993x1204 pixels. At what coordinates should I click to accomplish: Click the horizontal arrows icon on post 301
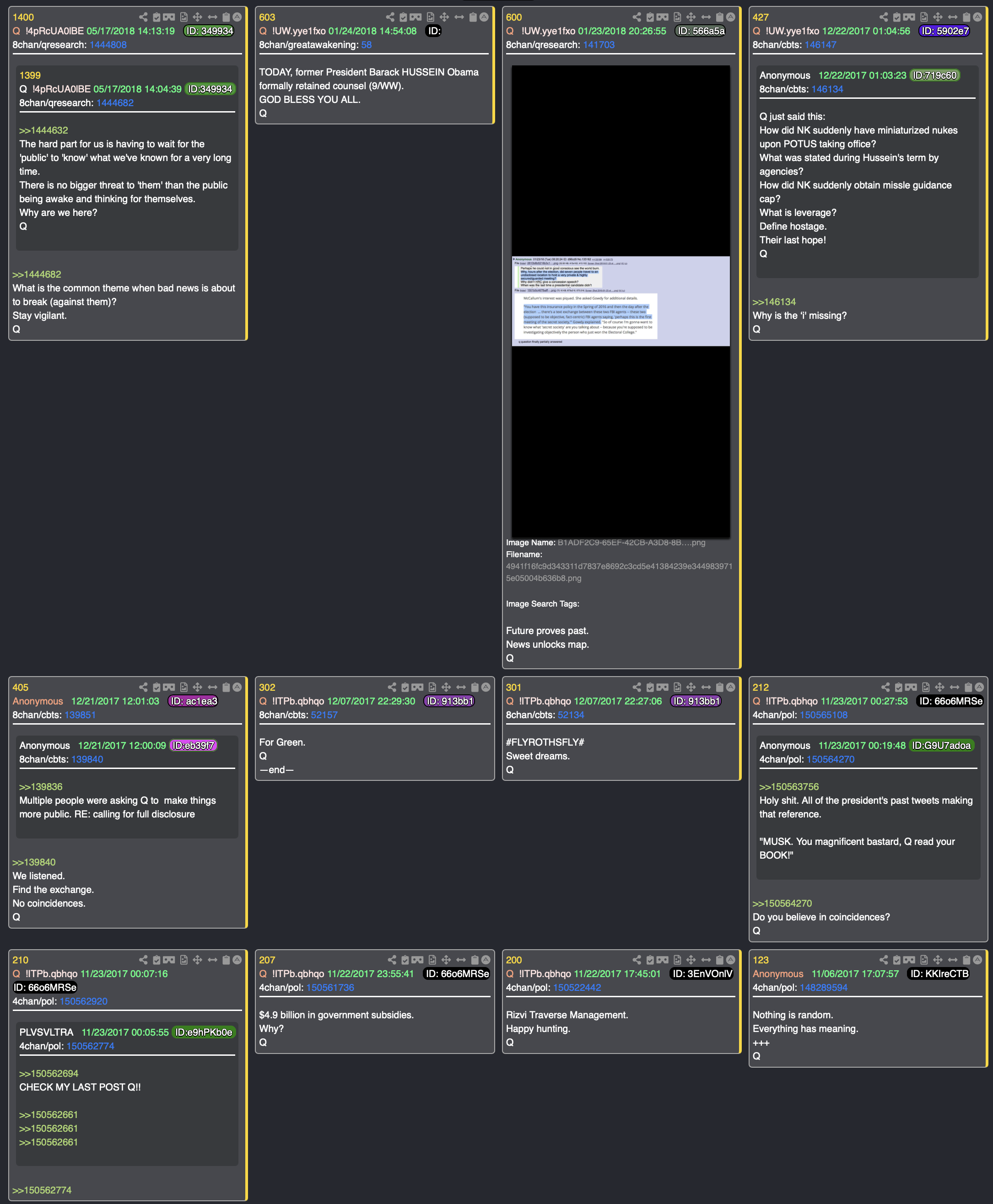click(x=706, y=687)
